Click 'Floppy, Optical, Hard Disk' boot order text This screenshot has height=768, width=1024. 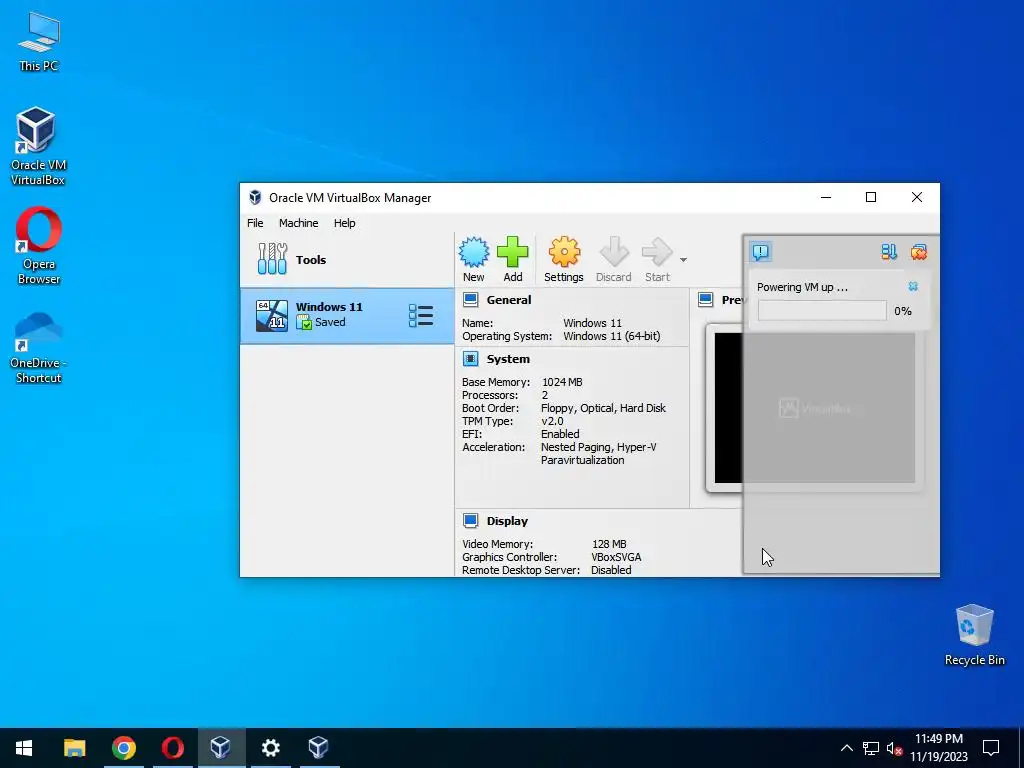point(603,408)
